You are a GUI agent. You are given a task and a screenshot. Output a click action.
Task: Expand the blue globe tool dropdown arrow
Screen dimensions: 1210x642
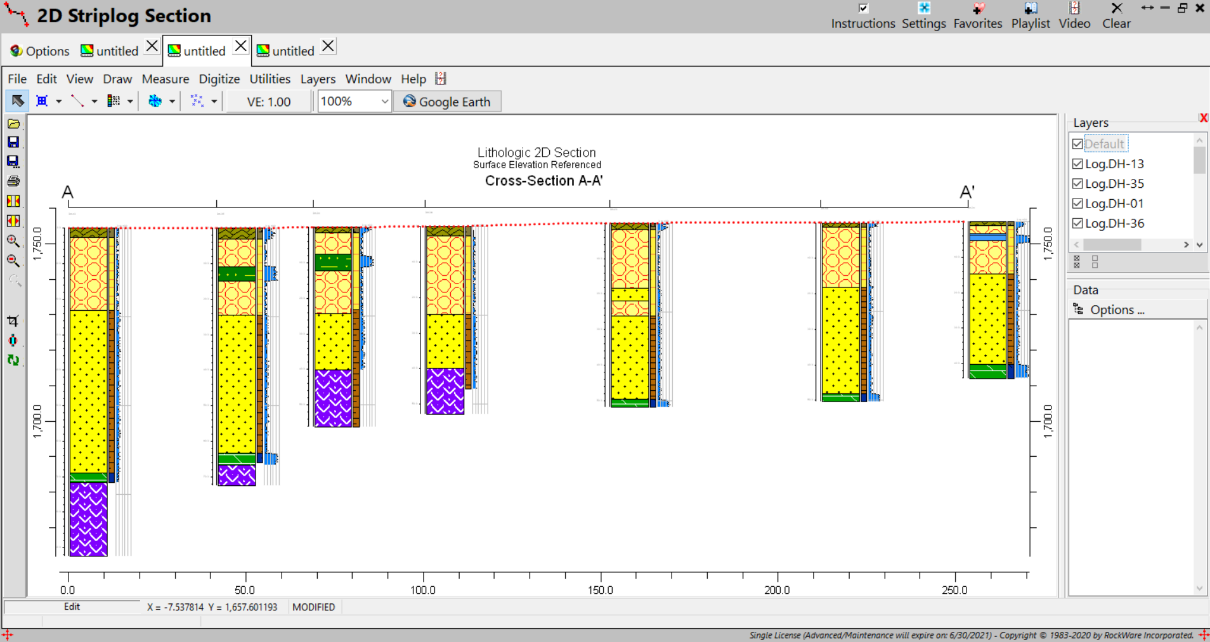click(172, 101)
